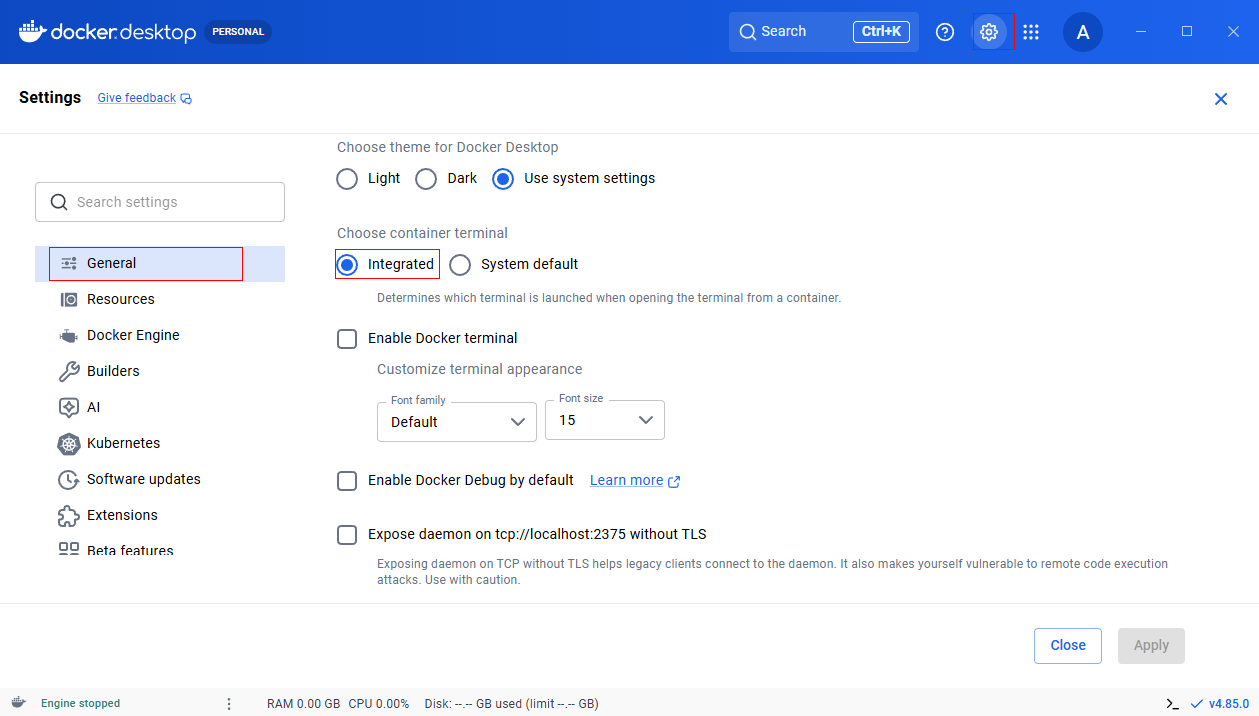Close settings with the blue X icon
The image size is (1259, 716).
(1221, 99)
